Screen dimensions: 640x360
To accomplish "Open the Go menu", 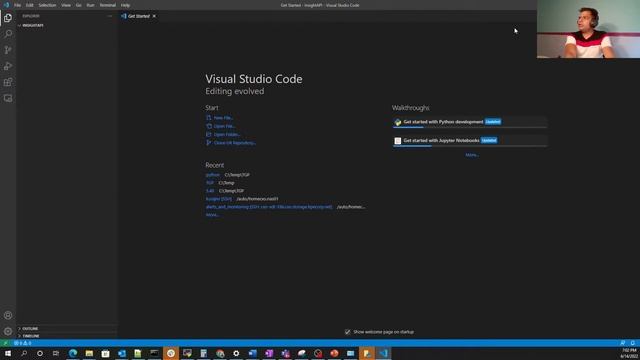I will pyautogui.click(x=79, y=5).
